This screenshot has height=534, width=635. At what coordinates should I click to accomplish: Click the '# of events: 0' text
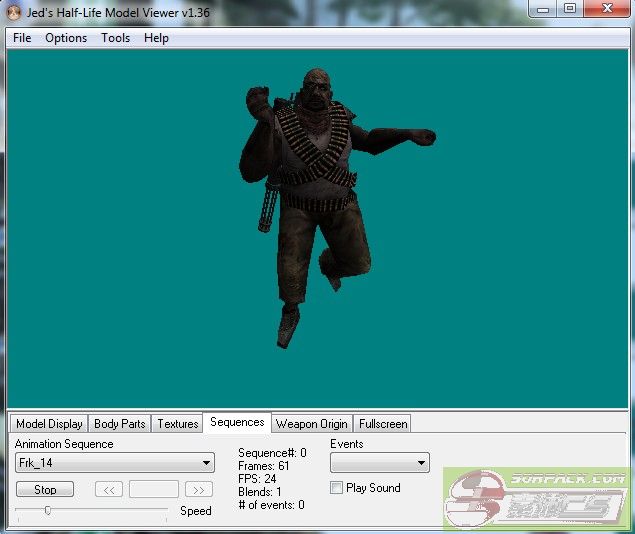pyautogui.click(x=271, y=505)
